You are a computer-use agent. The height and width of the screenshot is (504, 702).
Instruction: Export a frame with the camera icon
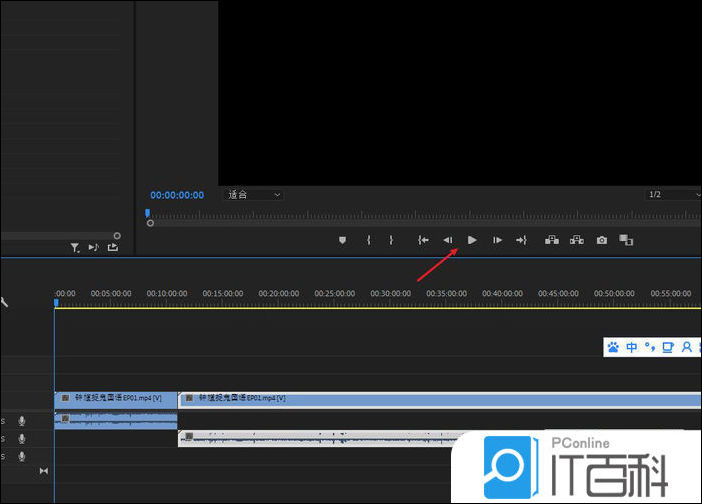click(602, 240)
